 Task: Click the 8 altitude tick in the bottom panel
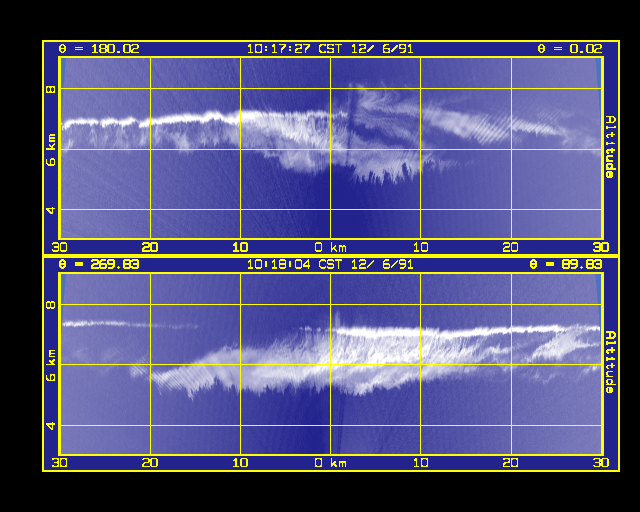point(51,305)
